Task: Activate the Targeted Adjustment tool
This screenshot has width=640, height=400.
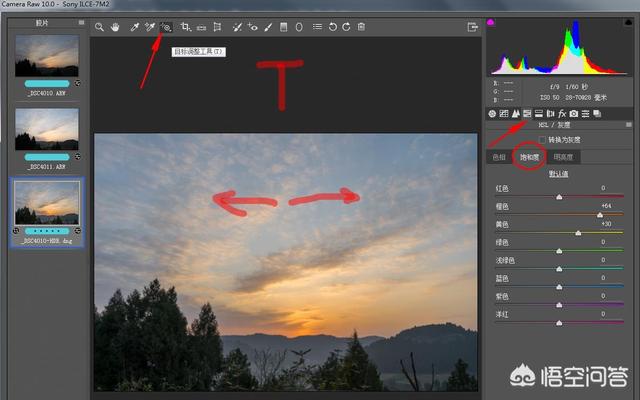Action: point(166,27)
